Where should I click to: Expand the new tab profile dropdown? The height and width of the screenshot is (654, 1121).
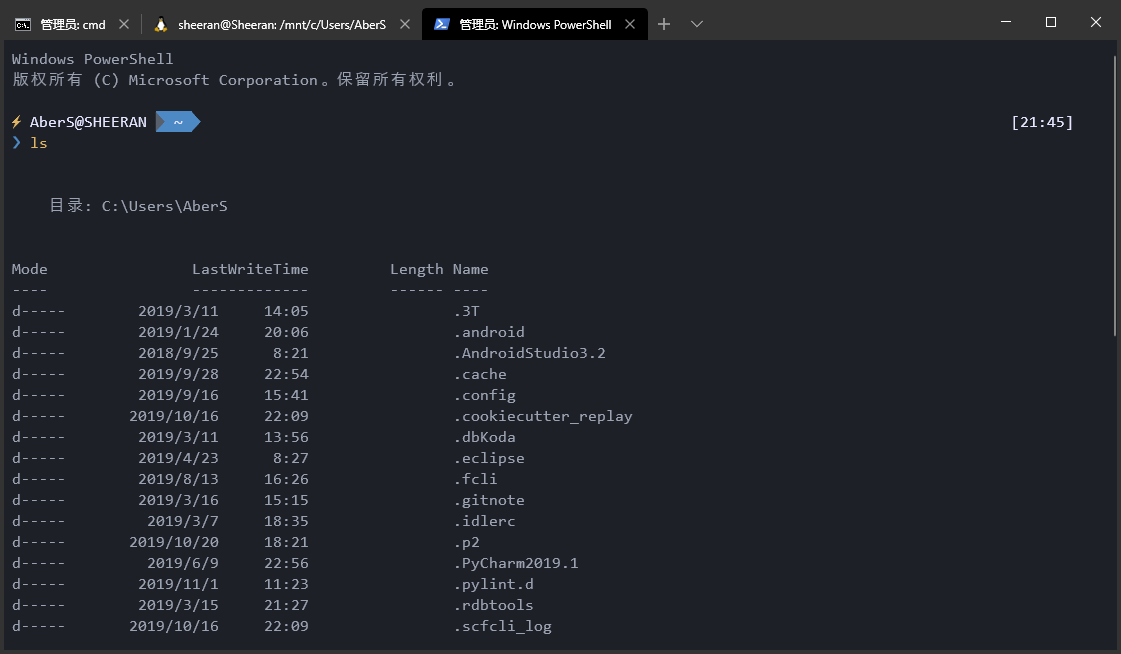[697, 24]
